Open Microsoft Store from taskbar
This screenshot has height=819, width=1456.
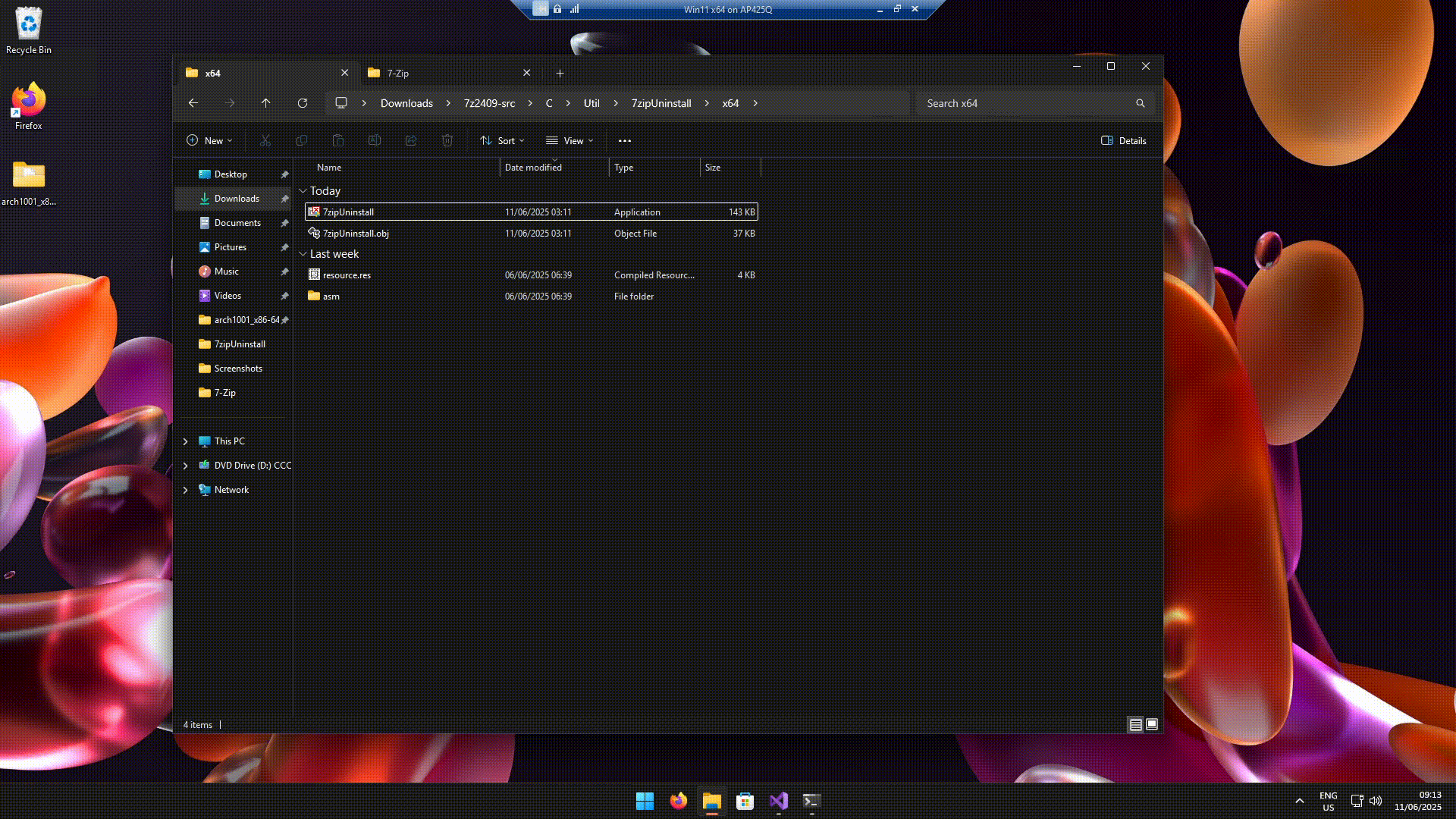745,801
